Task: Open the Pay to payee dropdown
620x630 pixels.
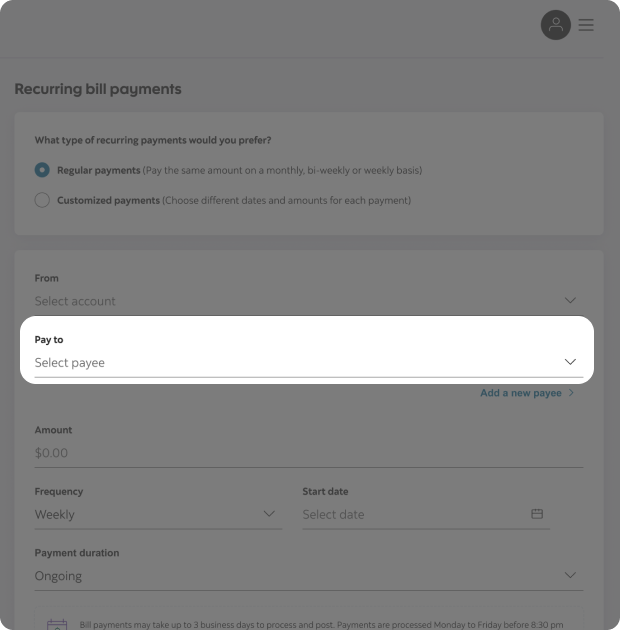Action: click(x=300, y=363)
